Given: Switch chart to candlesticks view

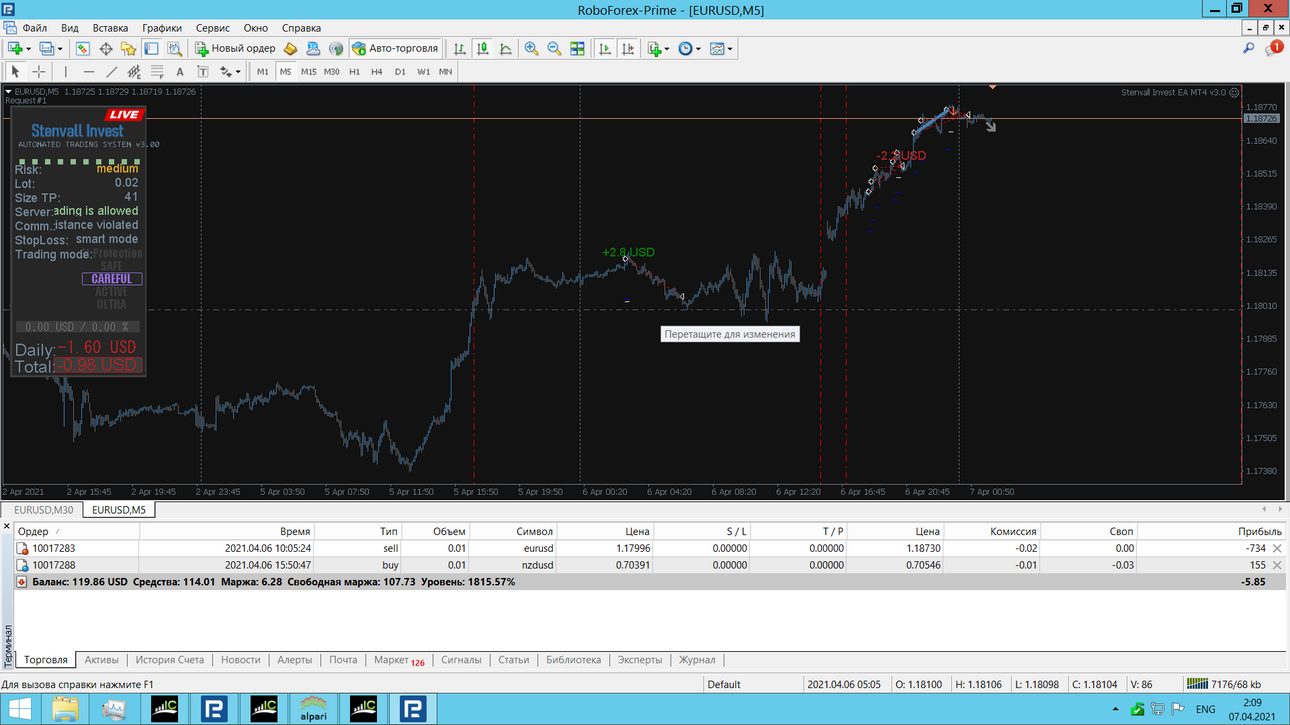Looking at the screenshot, I should click(x=483, y=48).
